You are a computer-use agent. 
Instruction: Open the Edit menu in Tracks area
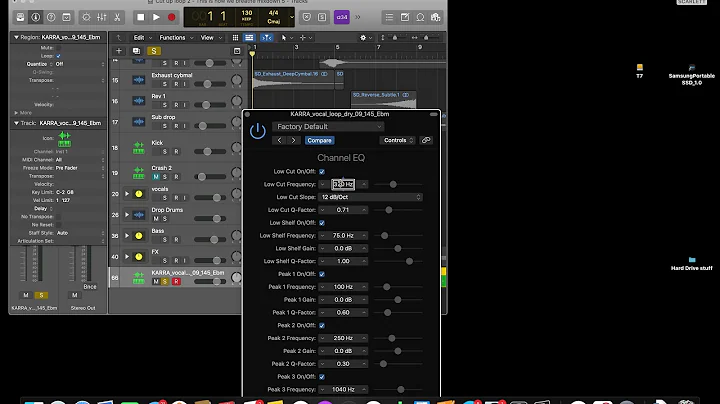pos(142,38)
